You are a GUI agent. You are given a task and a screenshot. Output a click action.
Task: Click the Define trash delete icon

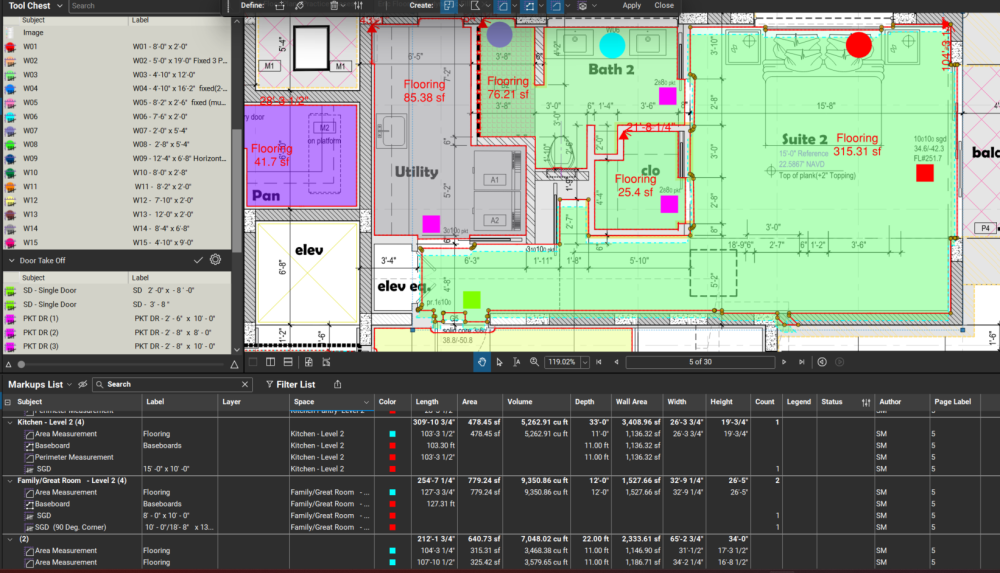334,6
